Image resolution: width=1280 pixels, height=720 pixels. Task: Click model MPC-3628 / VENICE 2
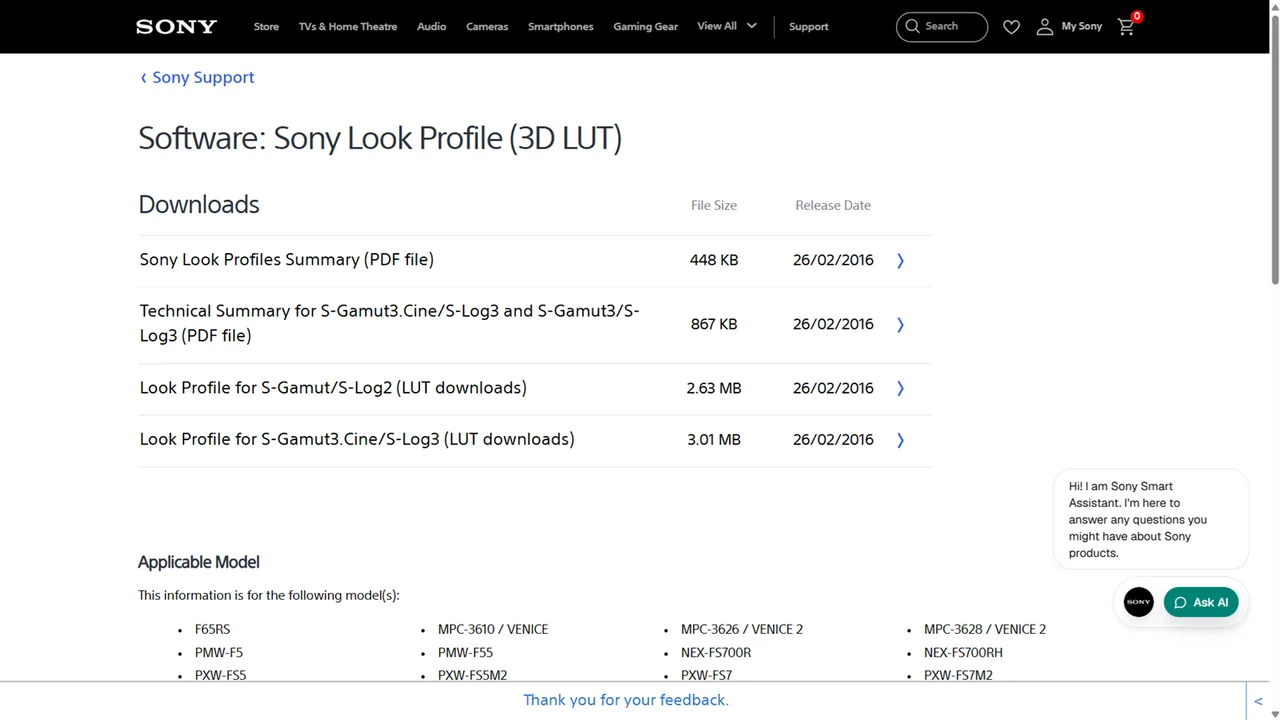coord(985,629)
